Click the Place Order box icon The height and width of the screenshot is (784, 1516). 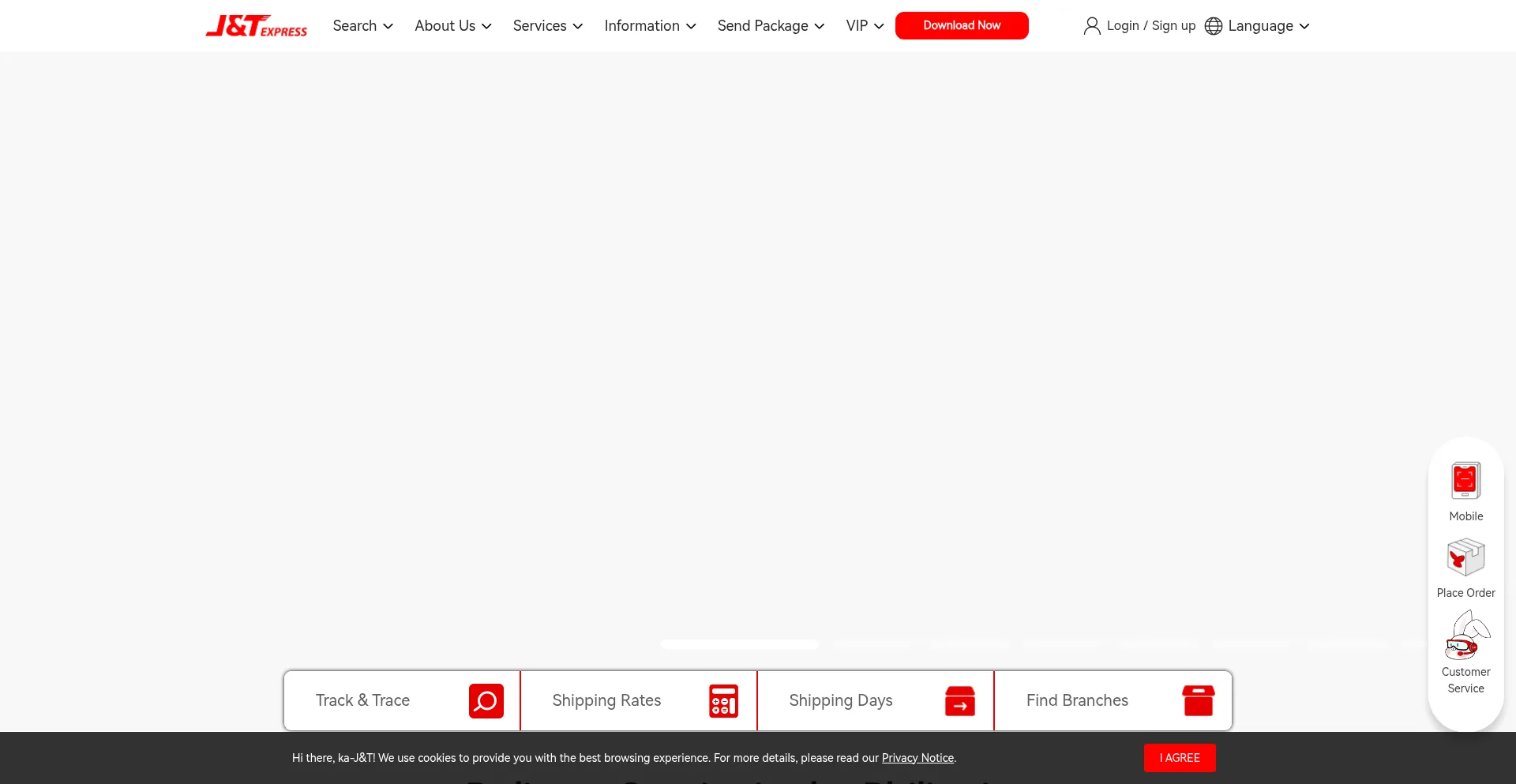[x=1465, y=557]
